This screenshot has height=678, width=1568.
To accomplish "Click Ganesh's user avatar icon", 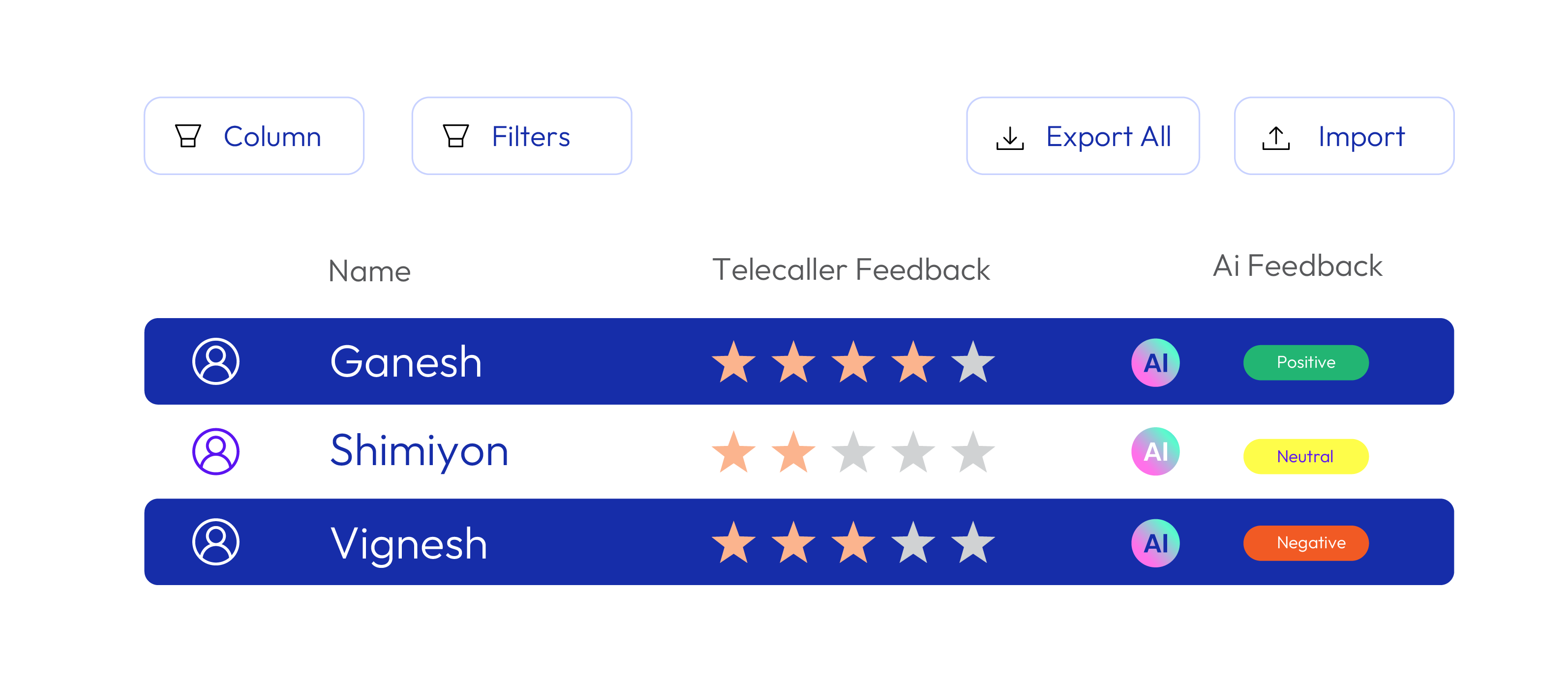I will [215, 361].
